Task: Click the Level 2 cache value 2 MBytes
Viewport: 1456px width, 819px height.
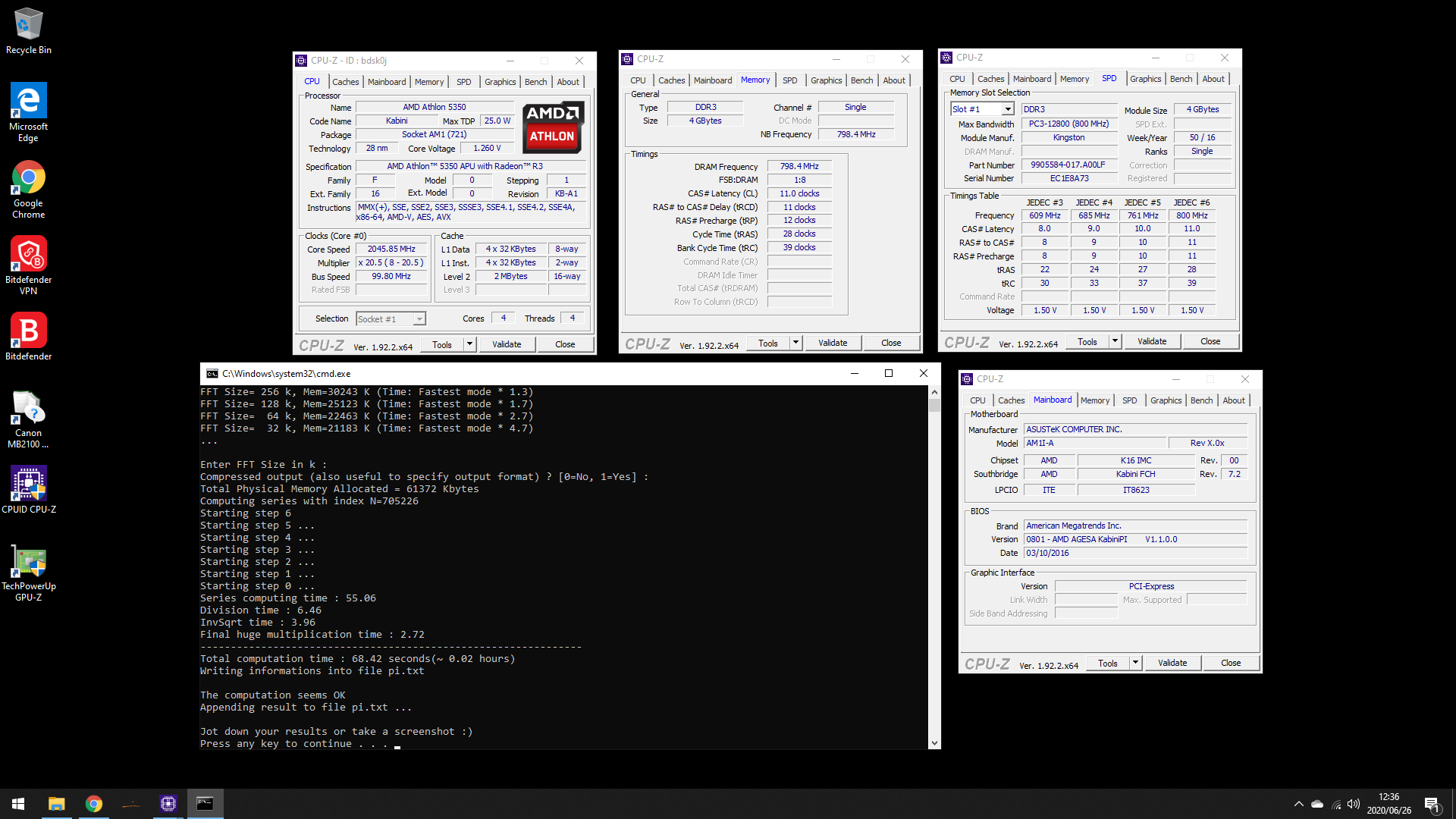Action: [x=511, y=276]
